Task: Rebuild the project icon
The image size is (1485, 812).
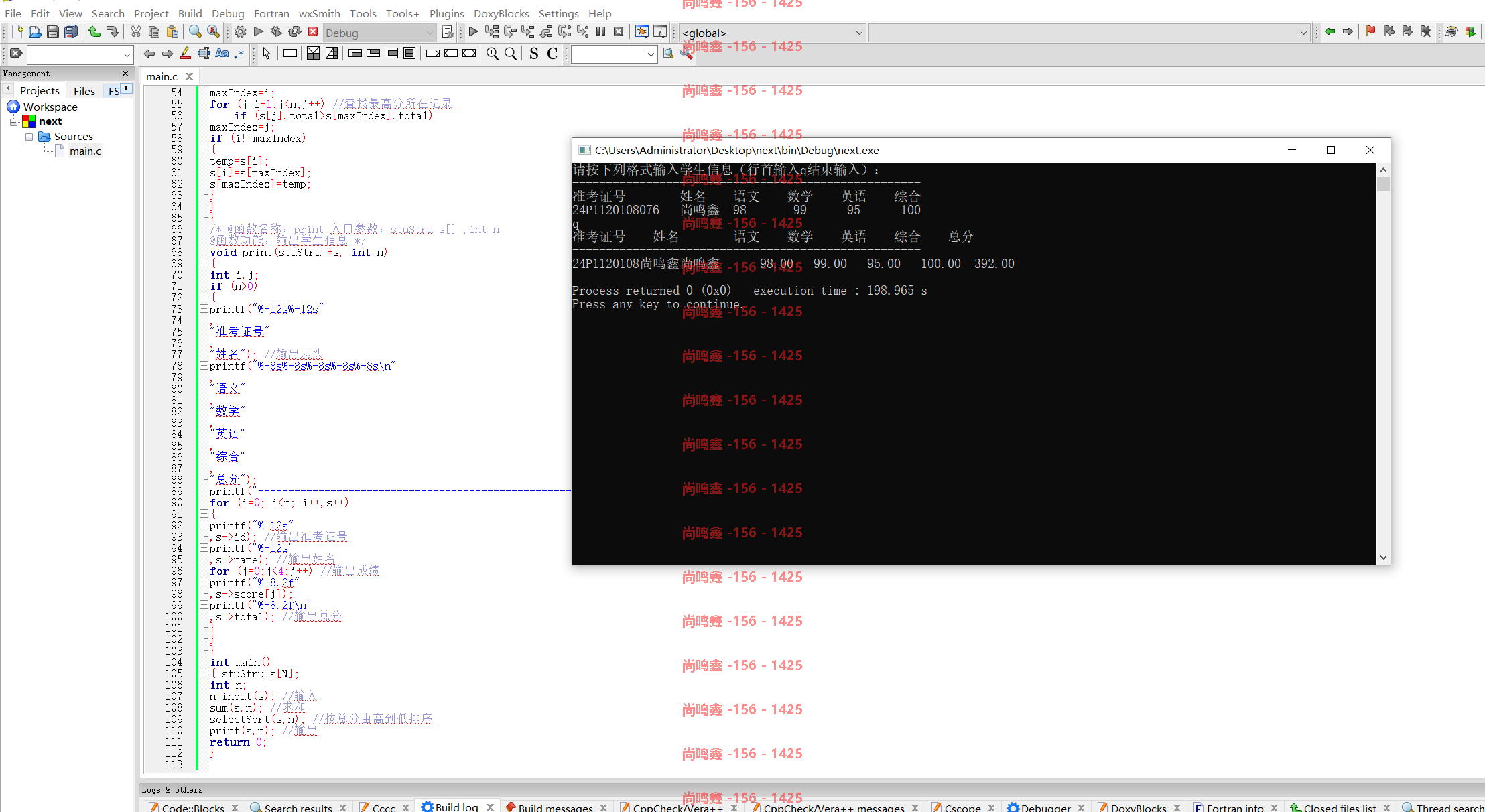Action: (x=295, y=31)
